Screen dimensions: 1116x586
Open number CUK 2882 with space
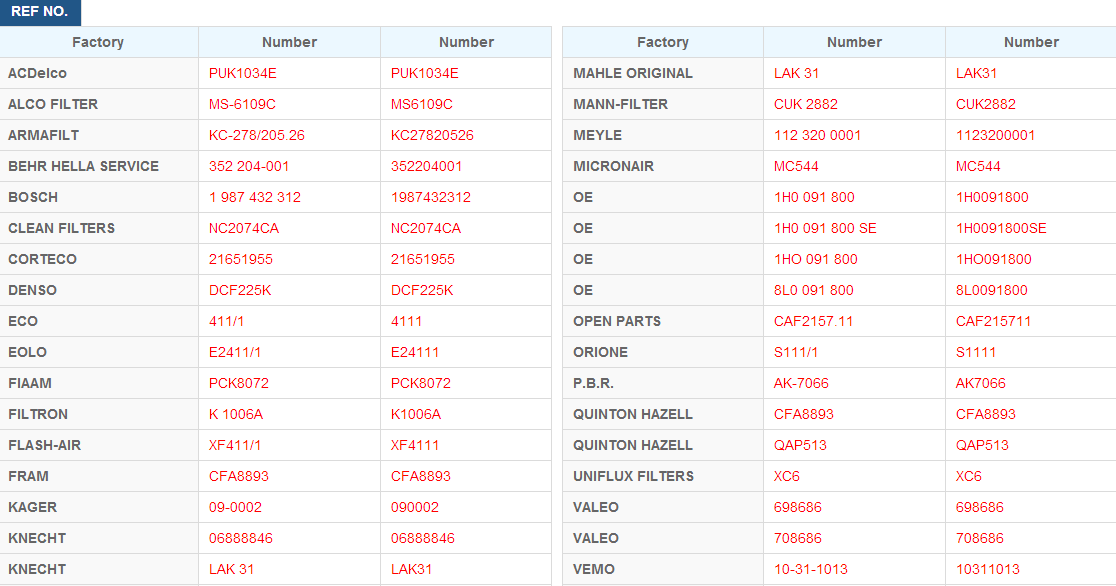pyautogui.click(x=806, y=104)
